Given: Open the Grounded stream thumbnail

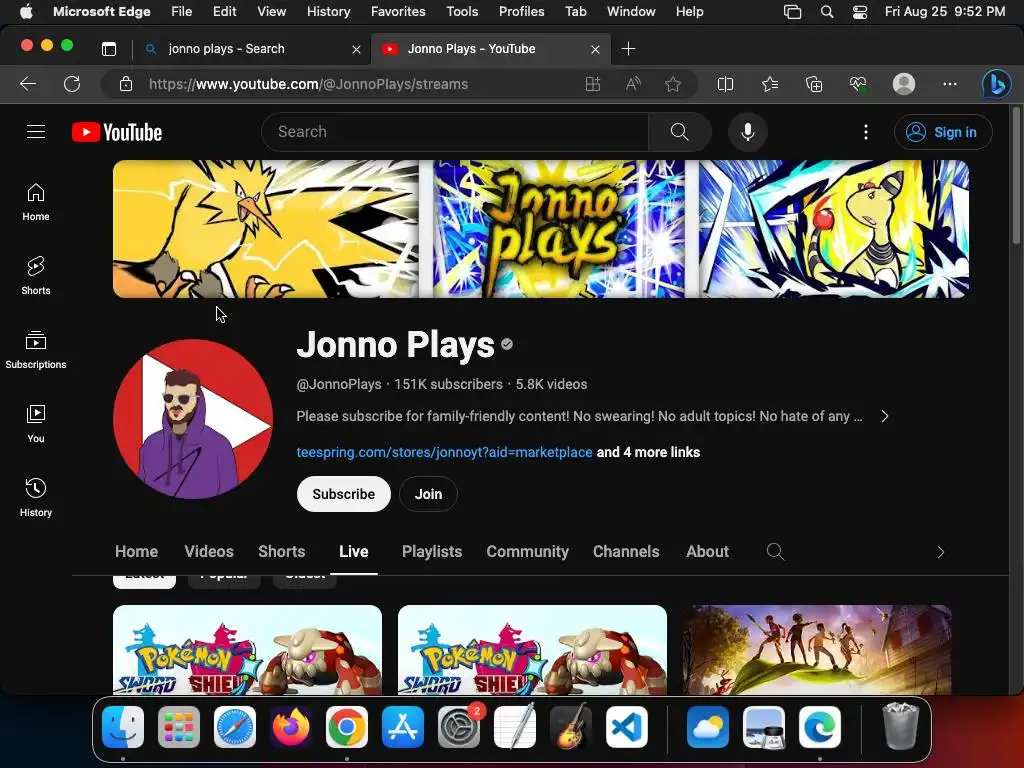Looking at the screenshot, I should coord(817,650).
